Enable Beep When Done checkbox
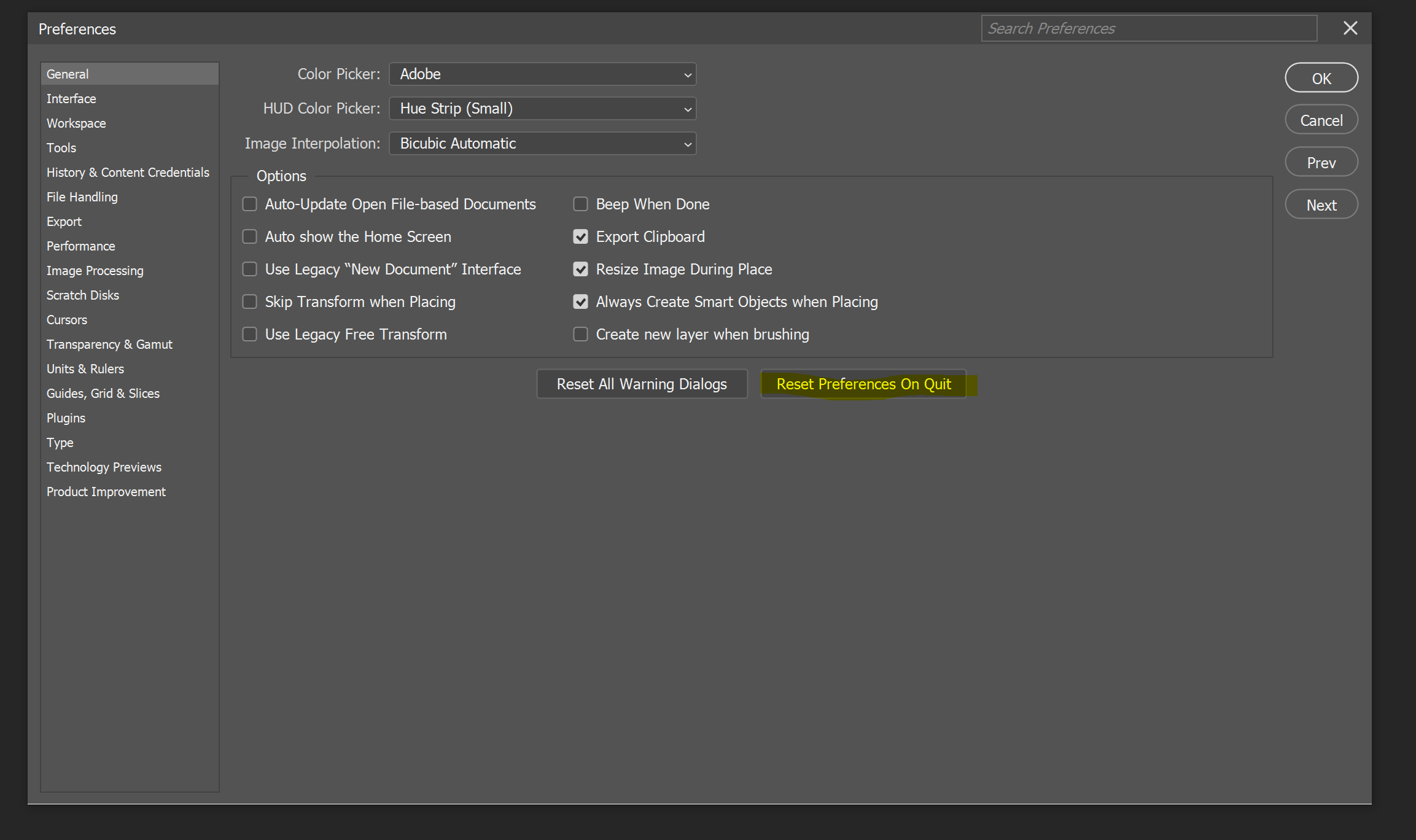The width and height of the screenshot is (1416, 840). click(580, 204)
